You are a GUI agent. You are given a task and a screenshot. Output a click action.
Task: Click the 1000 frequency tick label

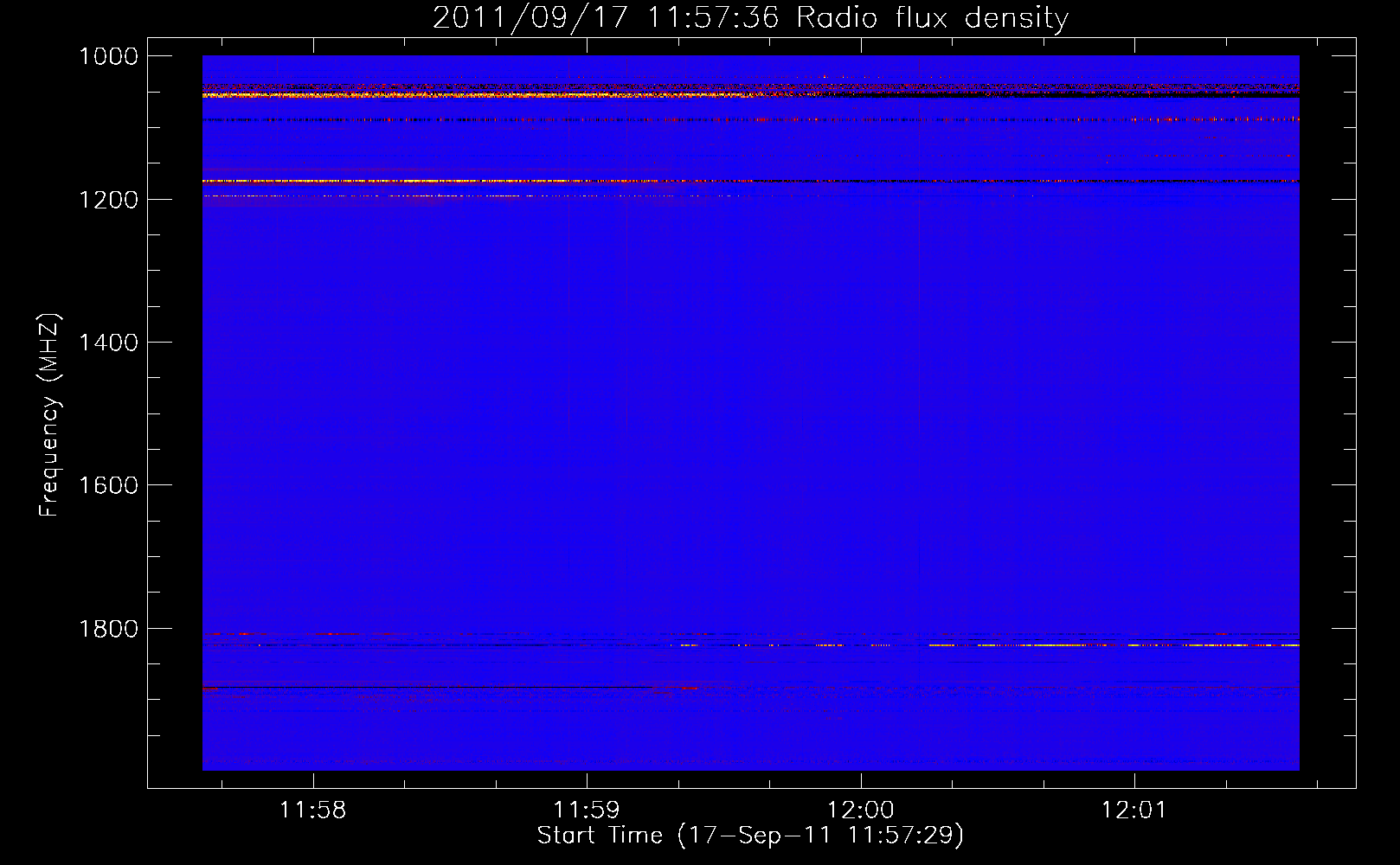click(x=108, y=56)
